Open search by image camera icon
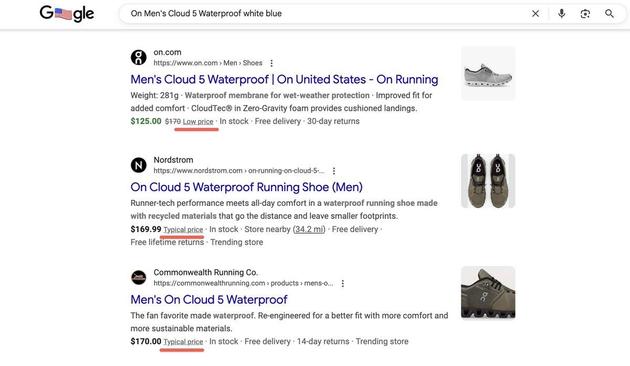630x366 pixels. click(585, 14)
